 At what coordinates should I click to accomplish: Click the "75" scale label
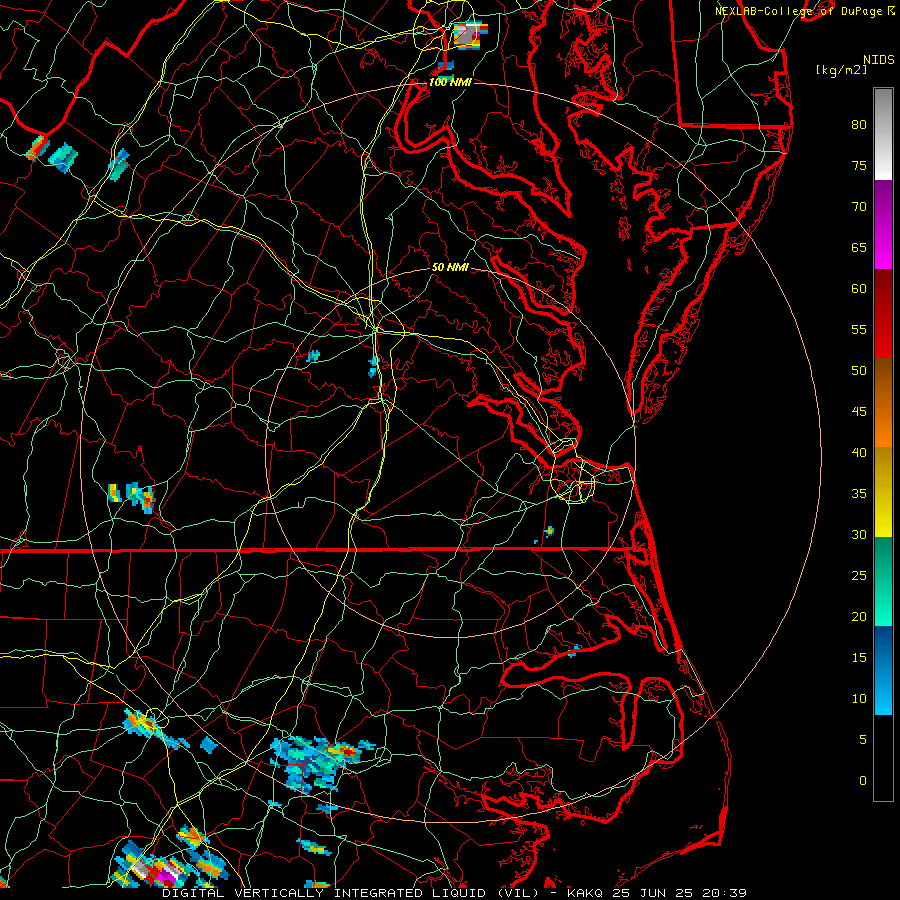[859, 165]
